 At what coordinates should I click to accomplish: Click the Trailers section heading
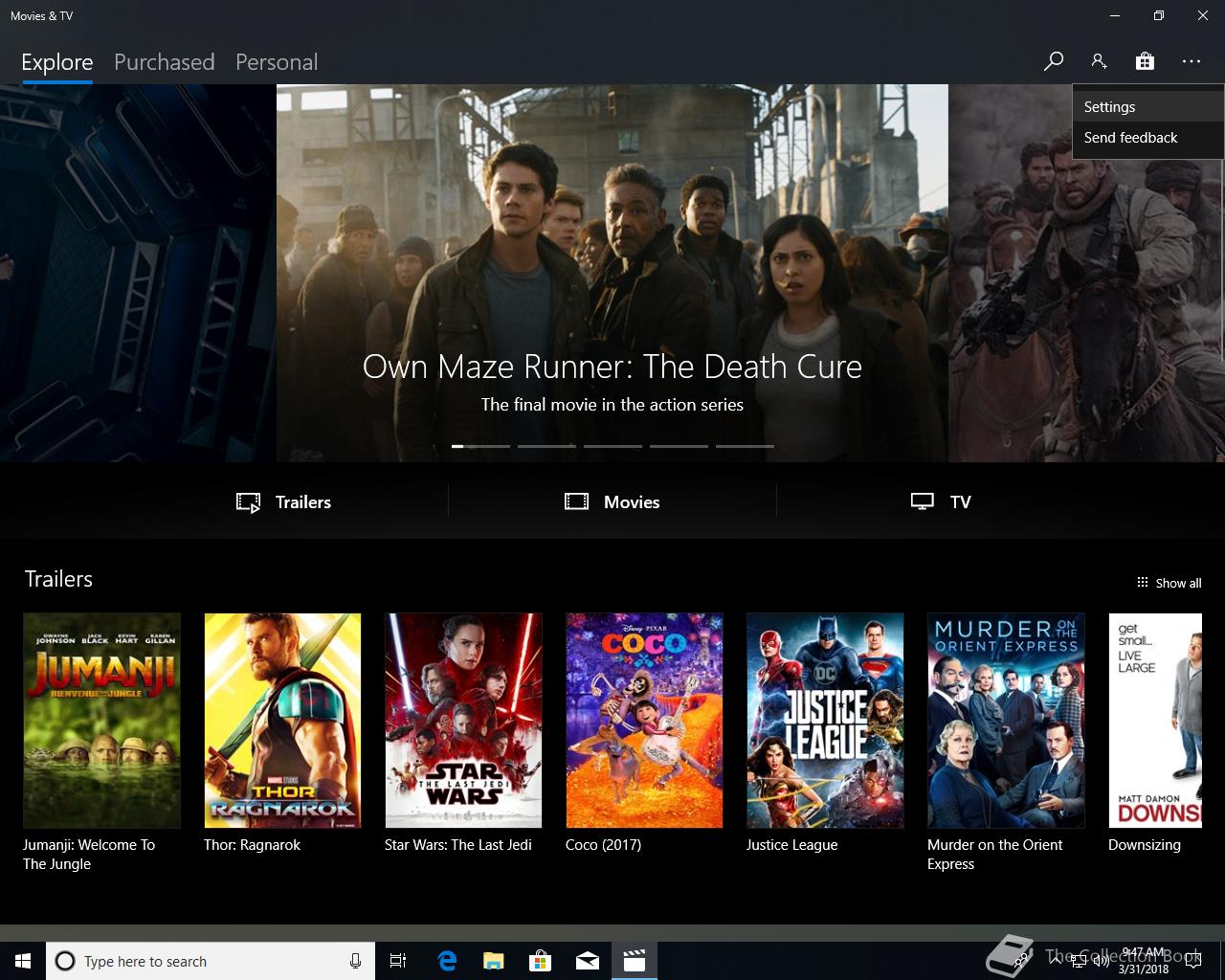(x=58, y=579)
